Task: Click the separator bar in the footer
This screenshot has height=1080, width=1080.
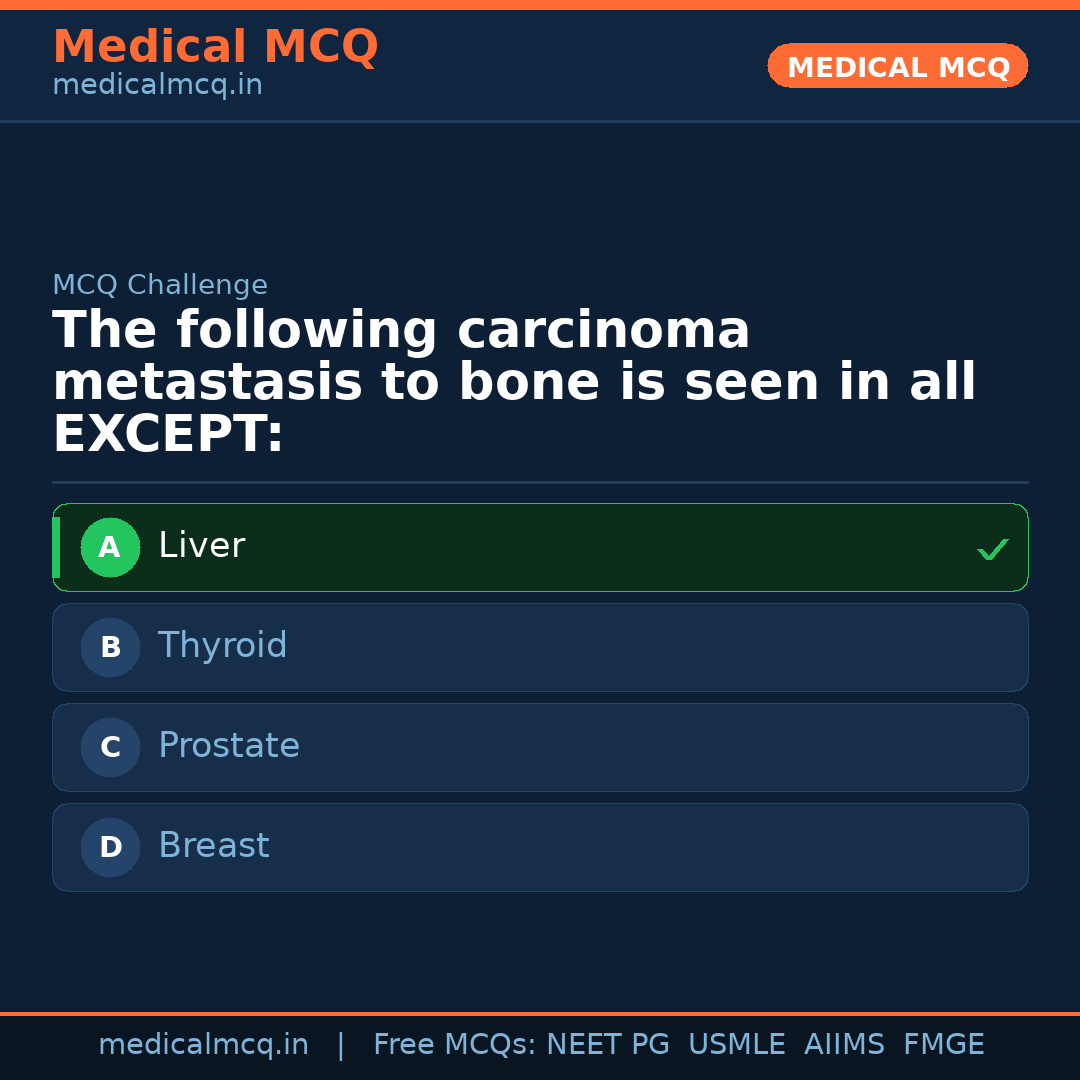Action: (340, 1044)
